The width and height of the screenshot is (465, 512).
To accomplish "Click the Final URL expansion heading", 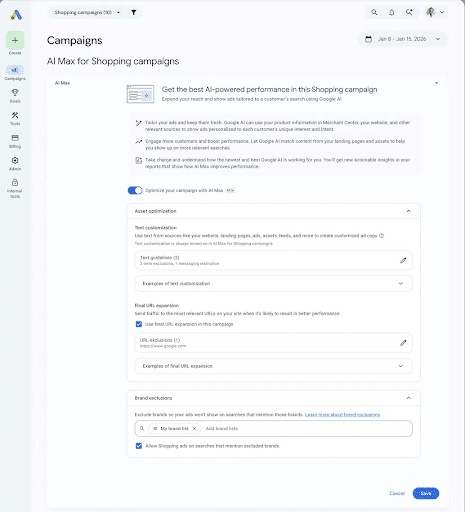I will pos(157,305).
